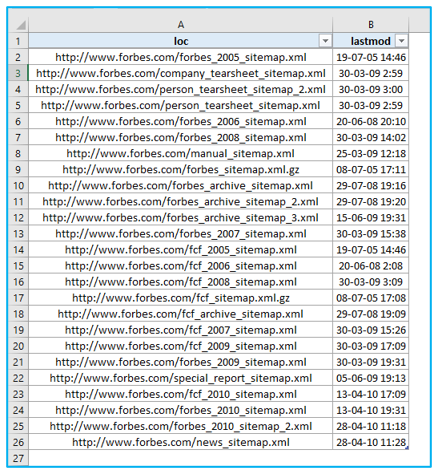This screenshot has height=476, width=440.
Task: Select lastmod cell 08-07-05 17:08
Action: pyautogui.click(x=371, y=298)
